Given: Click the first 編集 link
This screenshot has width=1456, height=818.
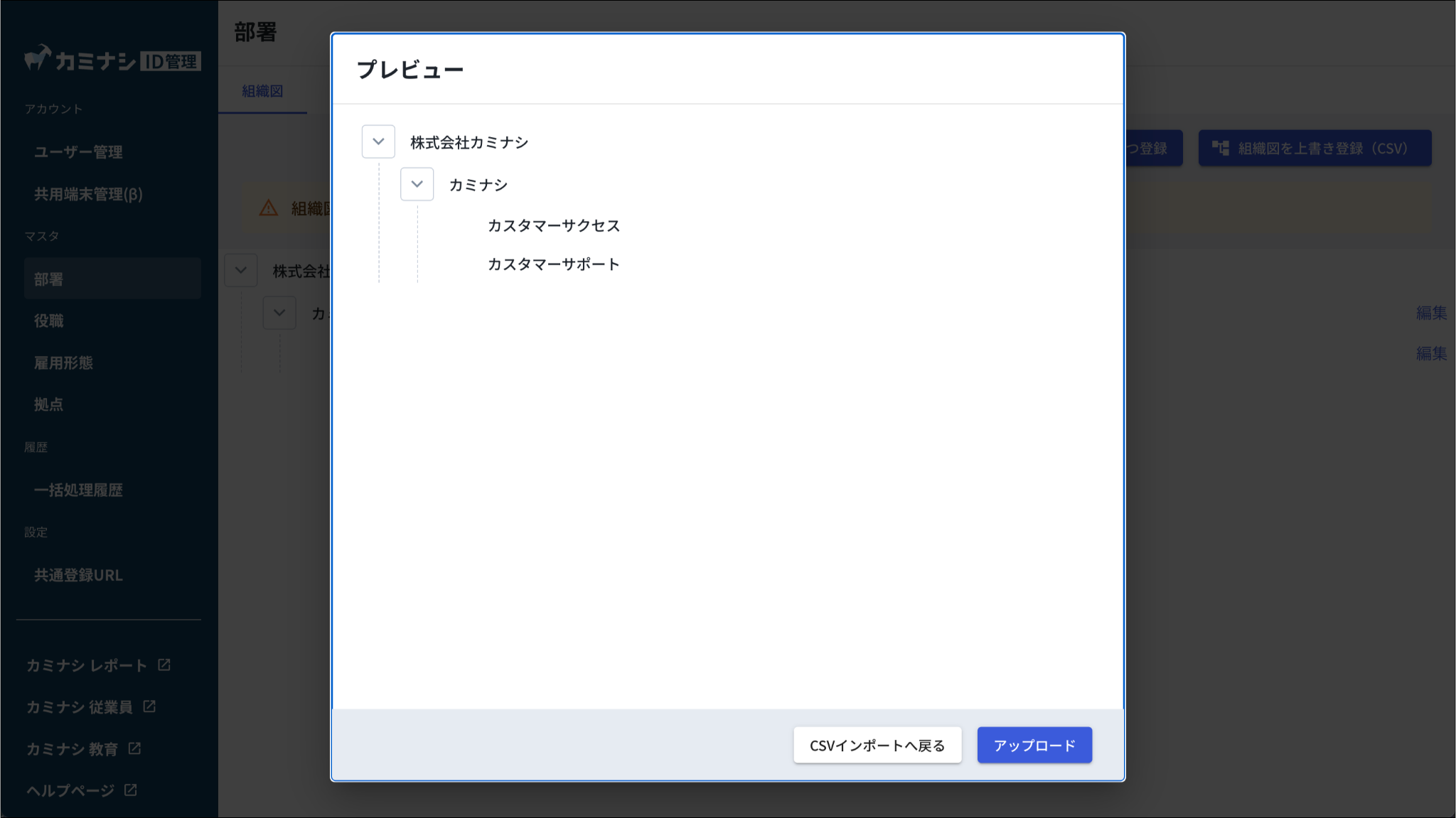Looking at the screenshot, I should (x=1430, y=313).
